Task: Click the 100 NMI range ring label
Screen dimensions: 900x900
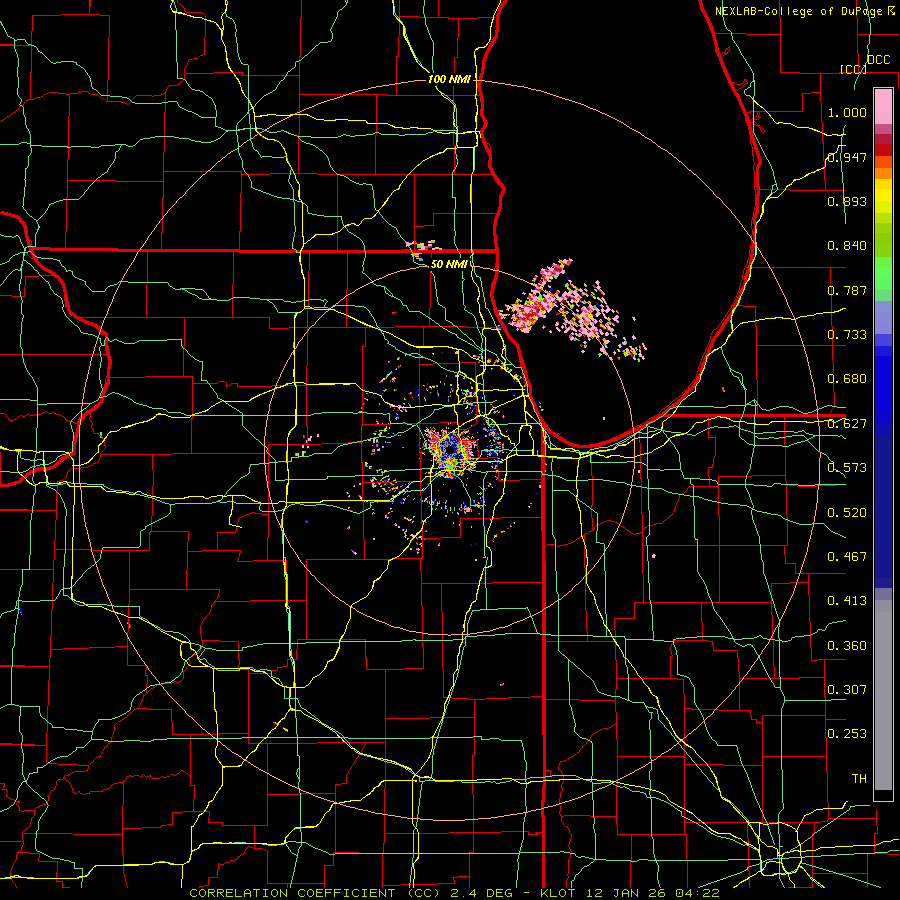Action: (x=448, y=79)
